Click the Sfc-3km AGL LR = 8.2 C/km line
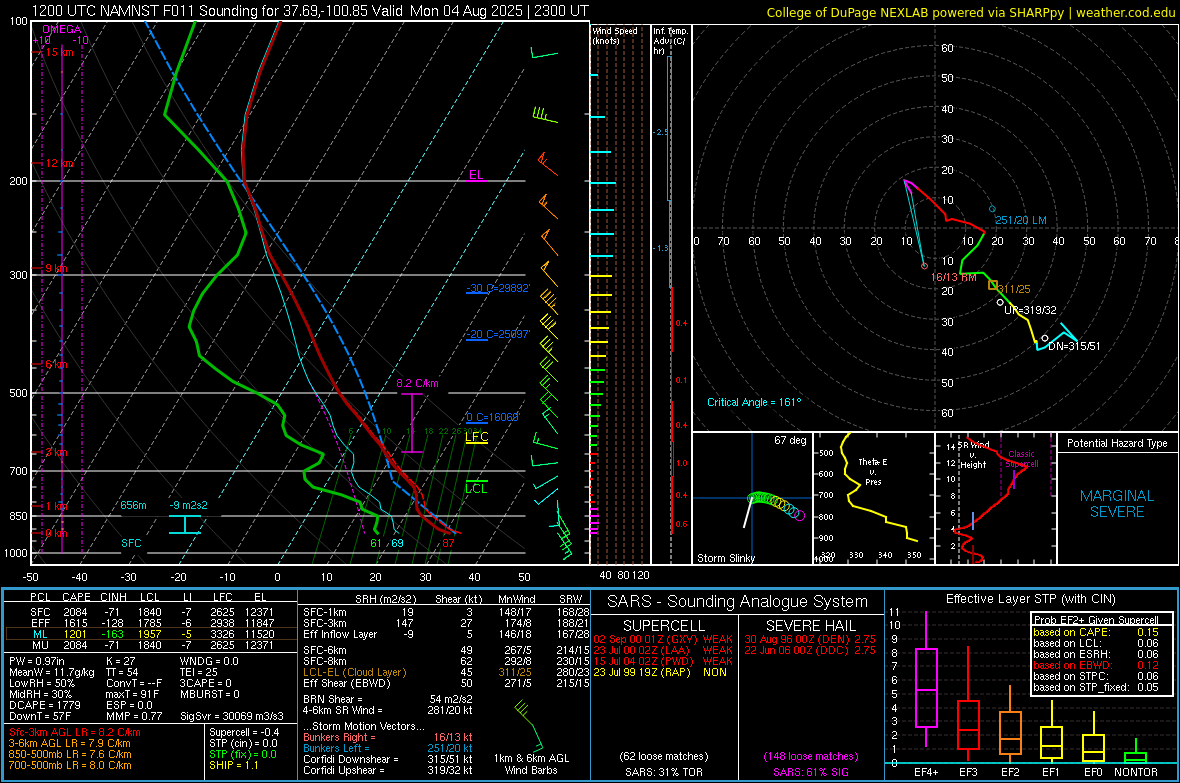The height and width of the screenshot is (783, 1180). pos(75,732)
